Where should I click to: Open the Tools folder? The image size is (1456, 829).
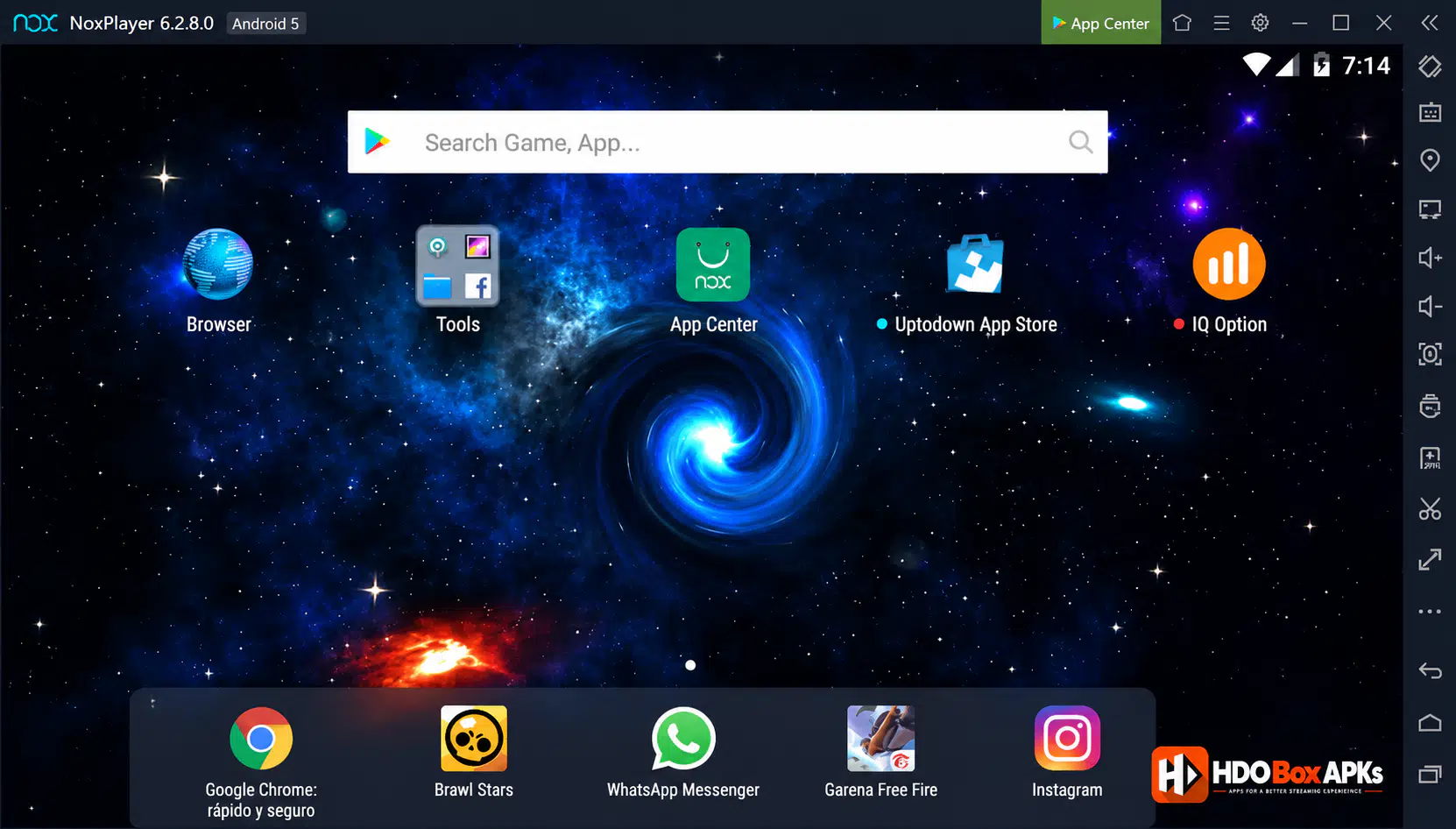(x=457, y=266)
